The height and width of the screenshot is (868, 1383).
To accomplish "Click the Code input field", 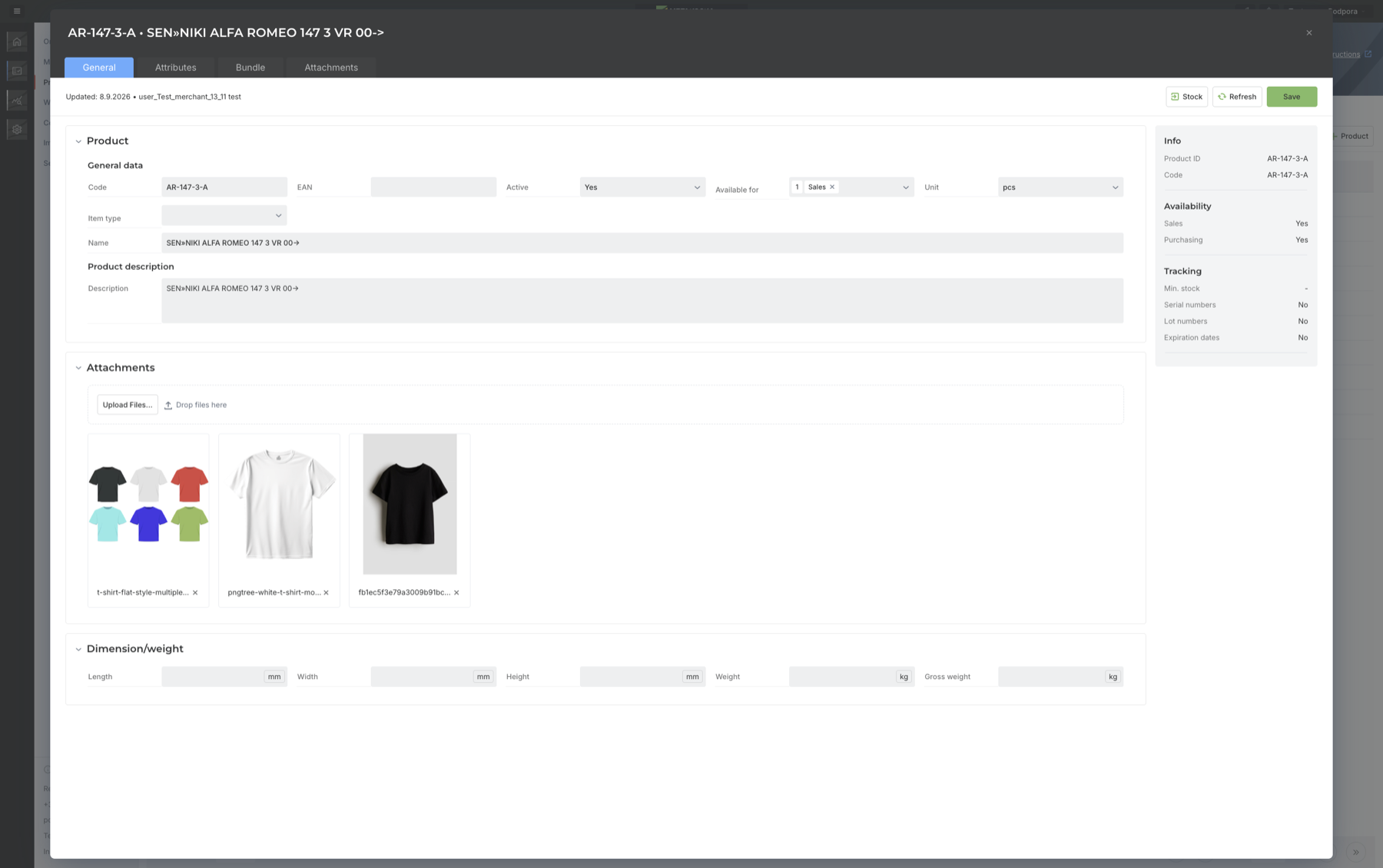I will tap(224, 187).
